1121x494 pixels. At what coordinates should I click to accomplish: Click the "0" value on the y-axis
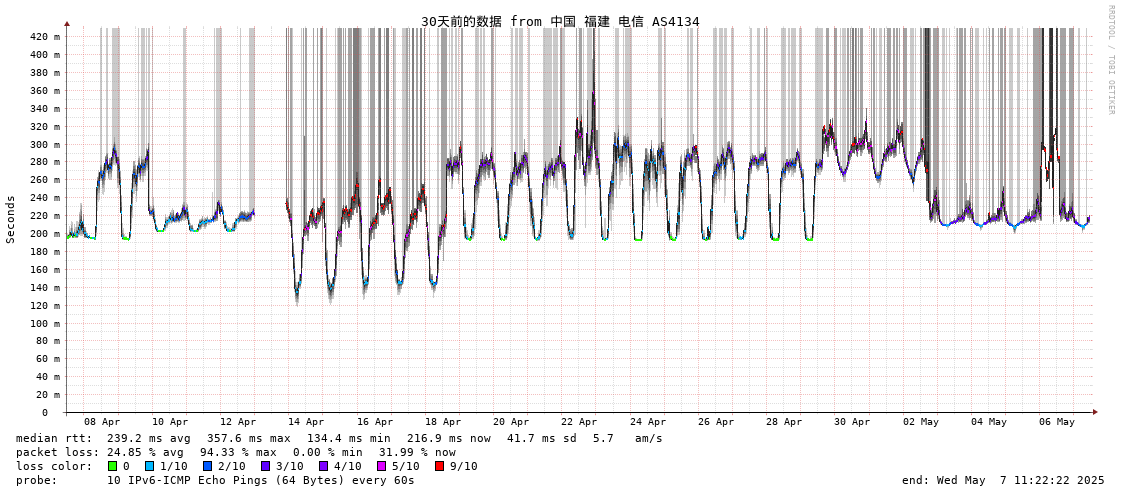coord(44,413)
